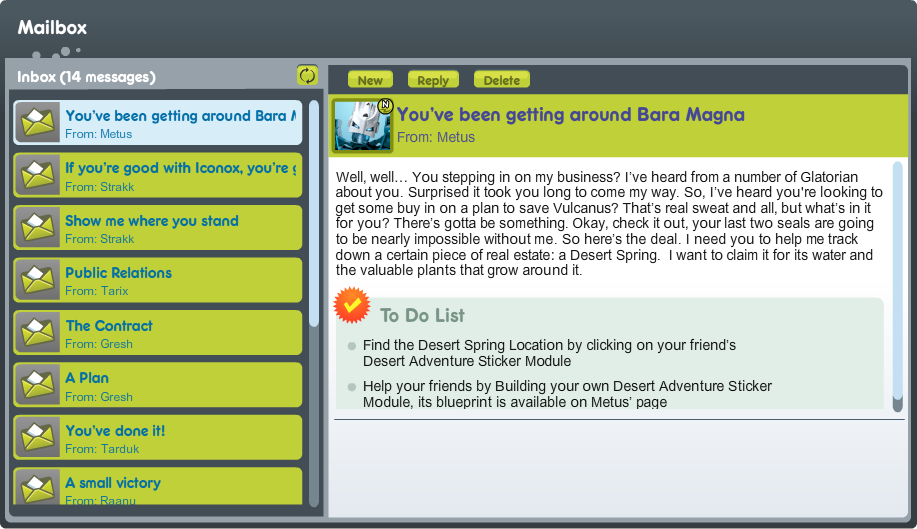The height and width of the screenshot is (529, 917).
Task: Click envelope icon of Metus message
Action: point(38,122)
